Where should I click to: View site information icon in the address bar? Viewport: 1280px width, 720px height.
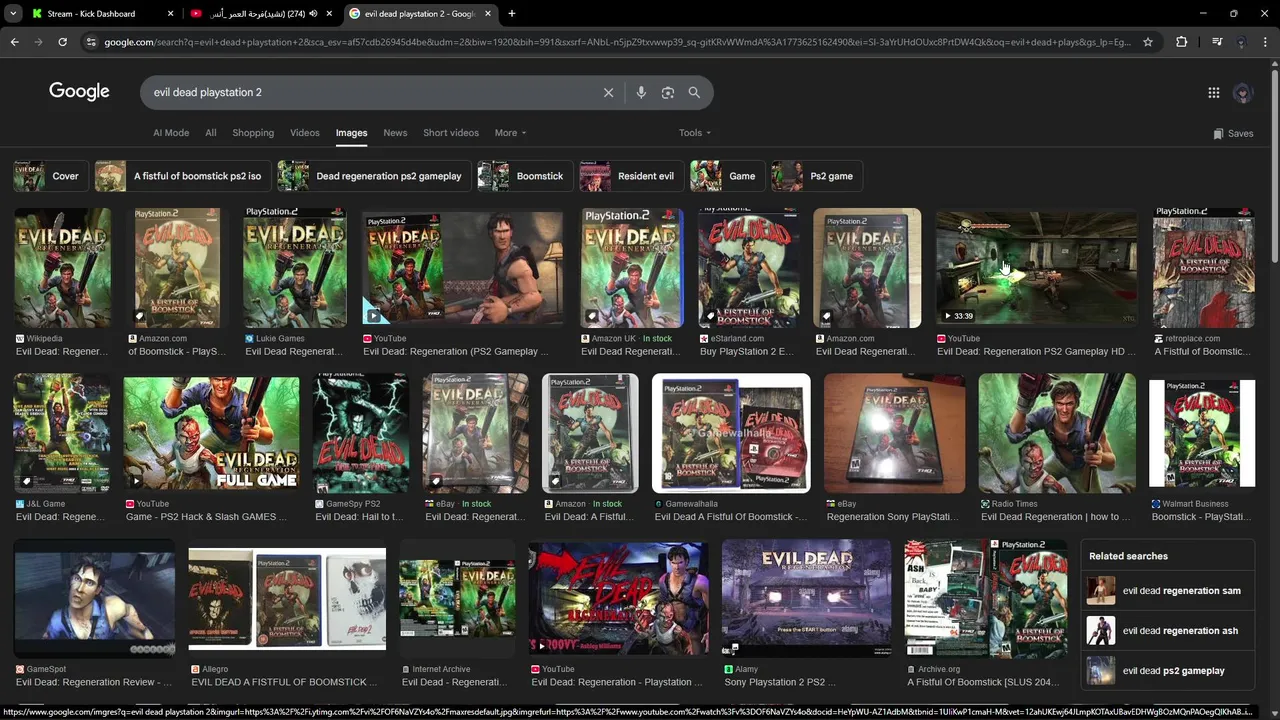click(x=91, y=42)
